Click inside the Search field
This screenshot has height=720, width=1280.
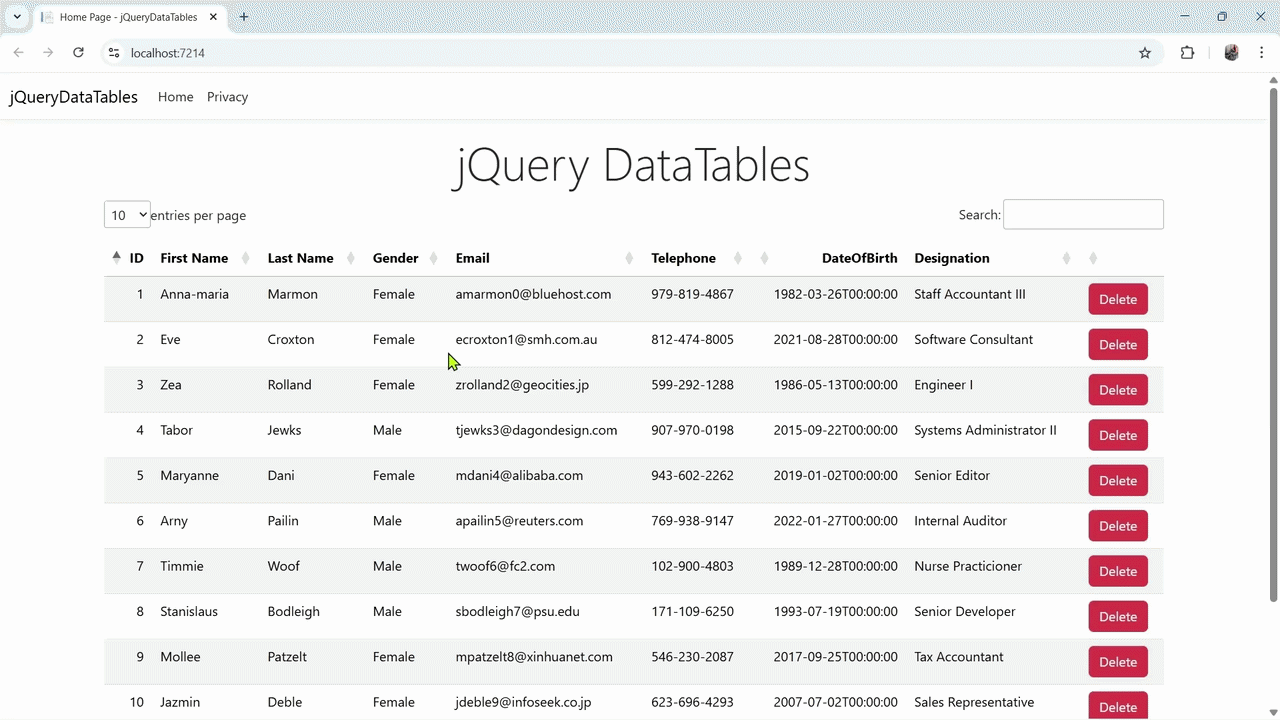tap(1083, 215)
